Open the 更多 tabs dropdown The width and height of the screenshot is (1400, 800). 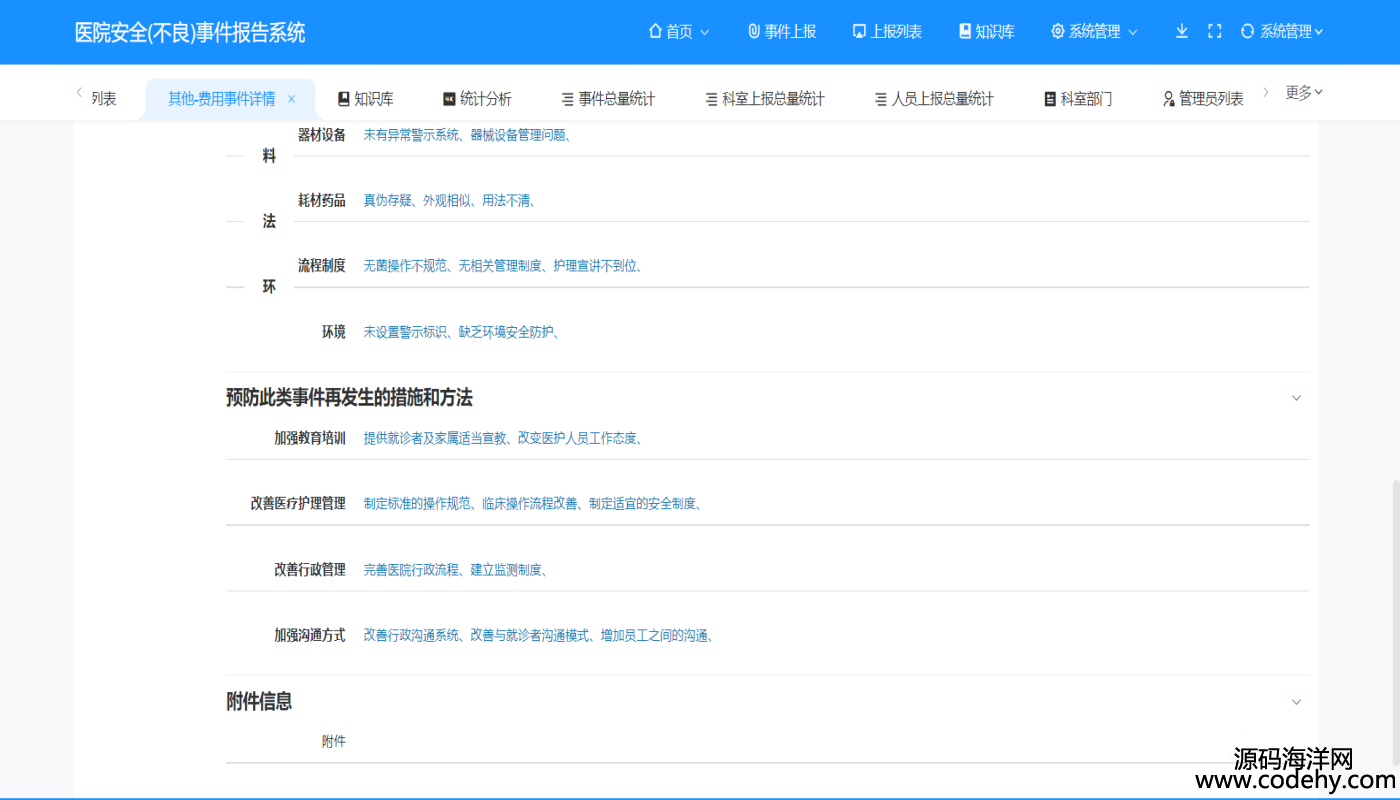pyautogui.click(x=1304, y=93)
